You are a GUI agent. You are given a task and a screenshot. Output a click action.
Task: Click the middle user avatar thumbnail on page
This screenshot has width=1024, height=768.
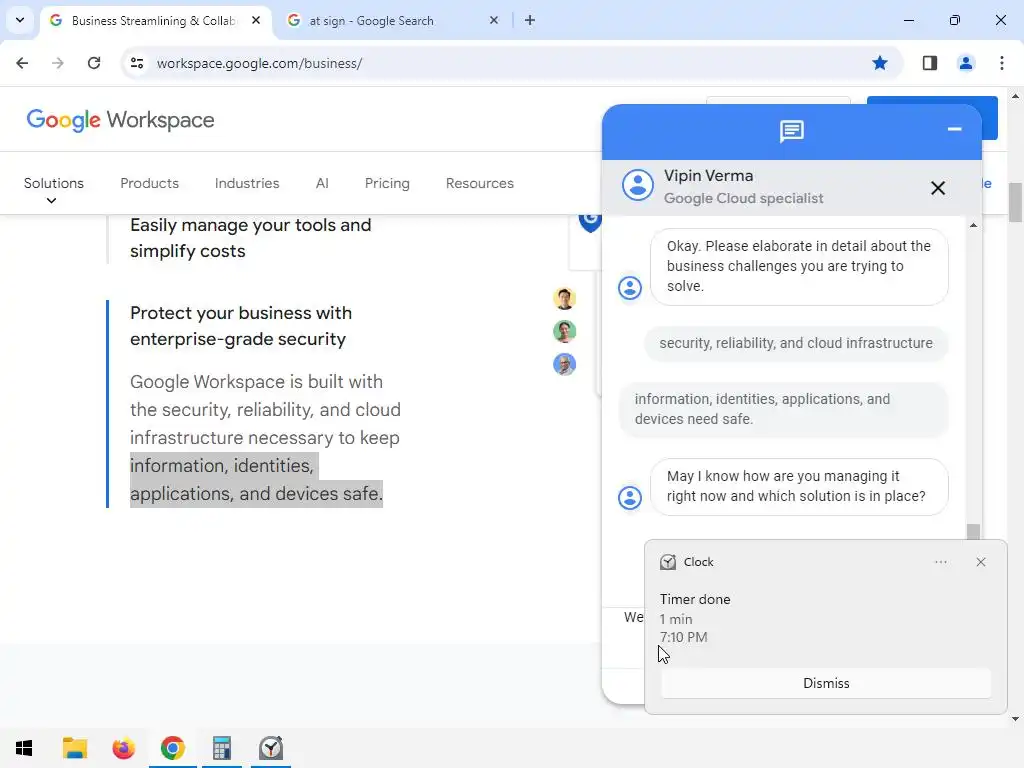tap(564, 332)
